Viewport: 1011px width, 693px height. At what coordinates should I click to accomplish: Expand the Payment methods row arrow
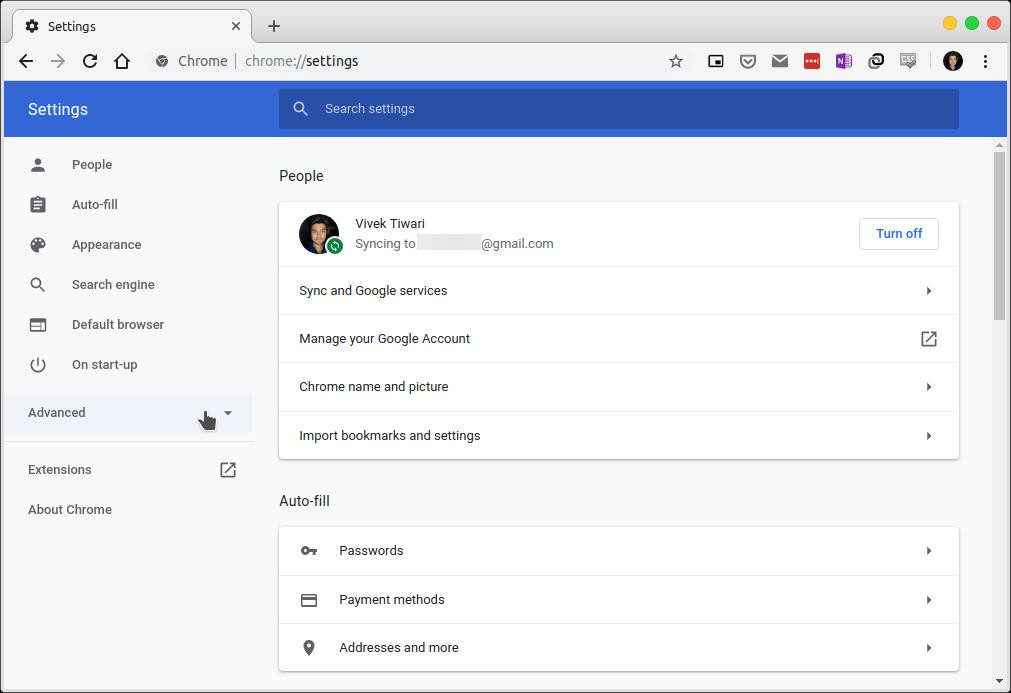pos(928,600)
